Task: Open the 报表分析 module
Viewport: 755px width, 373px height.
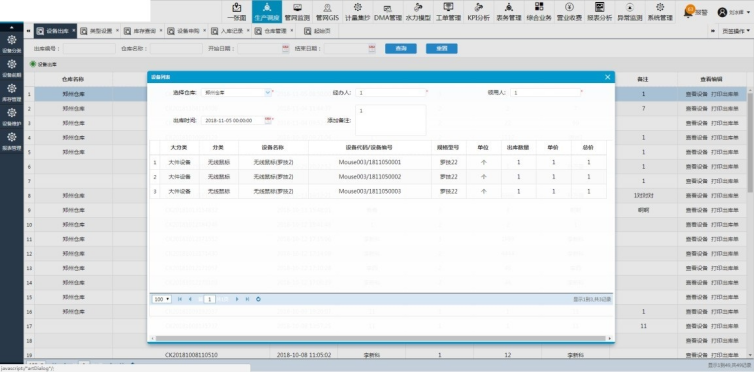Action: [x=599, y=12]
